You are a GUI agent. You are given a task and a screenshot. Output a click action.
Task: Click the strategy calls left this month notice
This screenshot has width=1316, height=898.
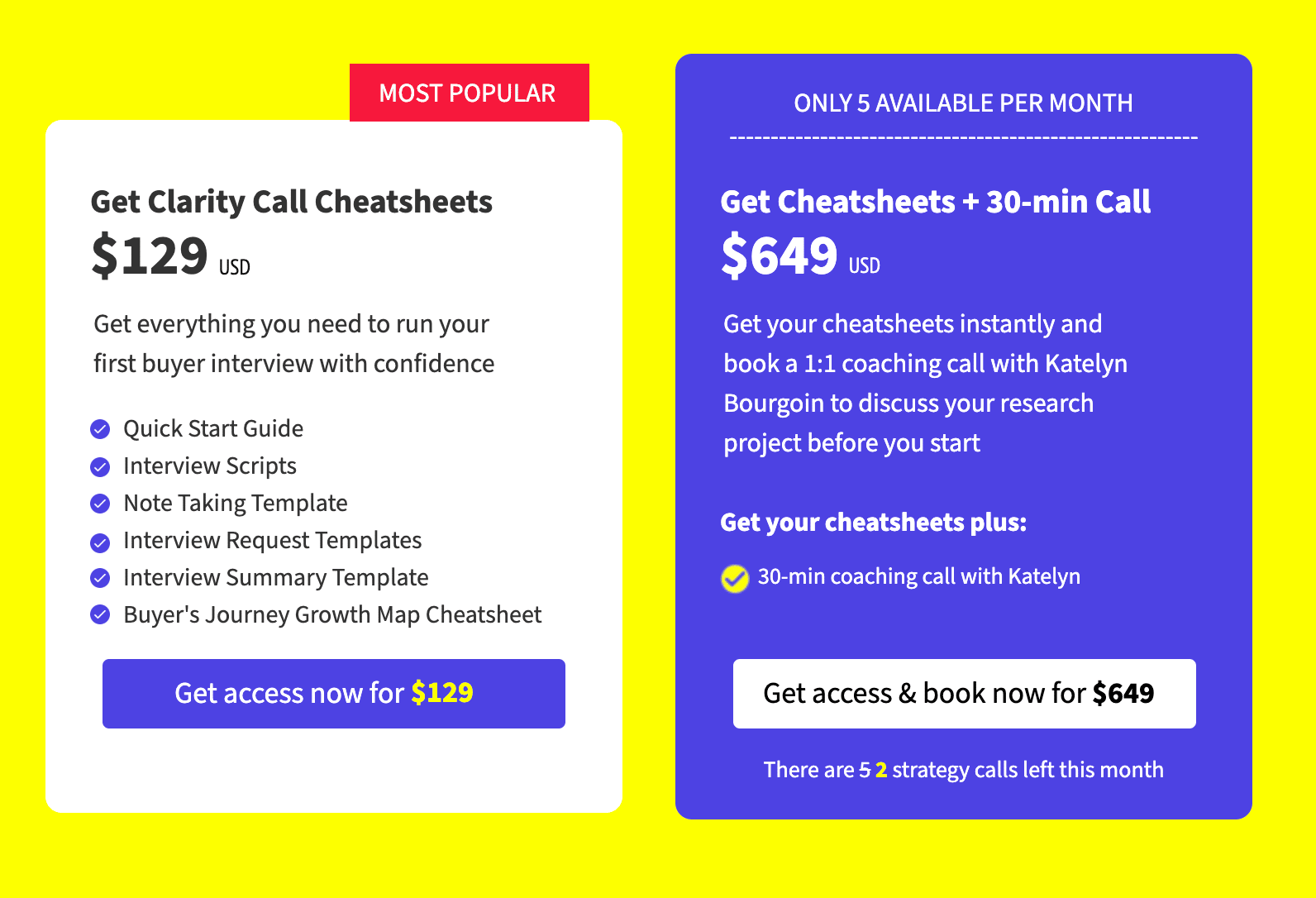[x=964, y=770]
